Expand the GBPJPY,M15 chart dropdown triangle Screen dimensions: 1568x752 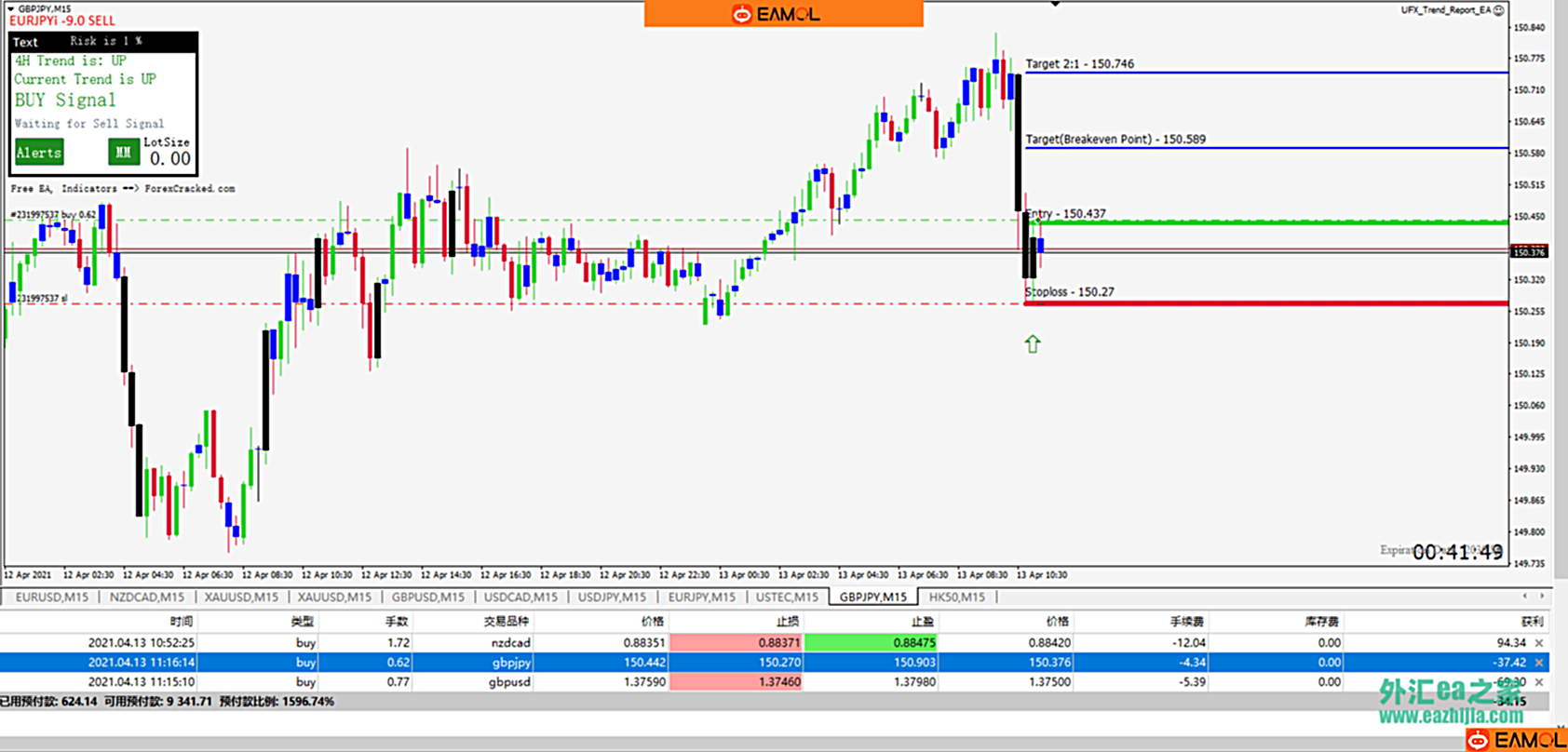click(11, 8)
